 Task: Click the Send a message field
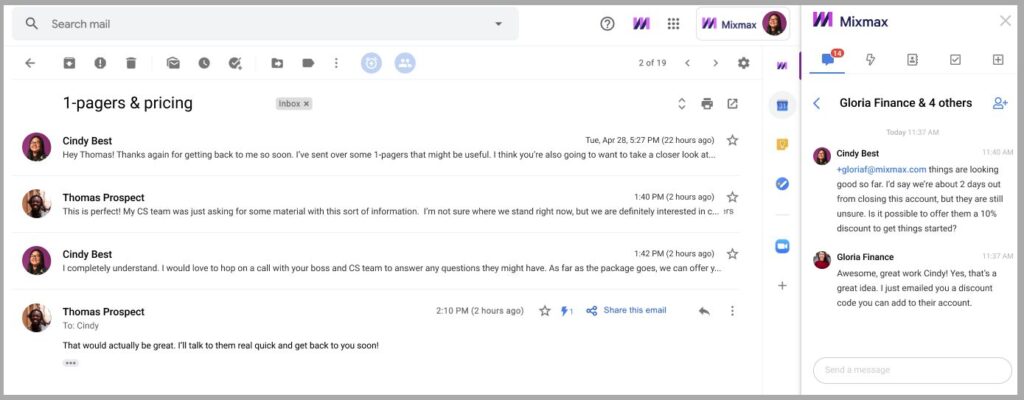coord(912,370)
